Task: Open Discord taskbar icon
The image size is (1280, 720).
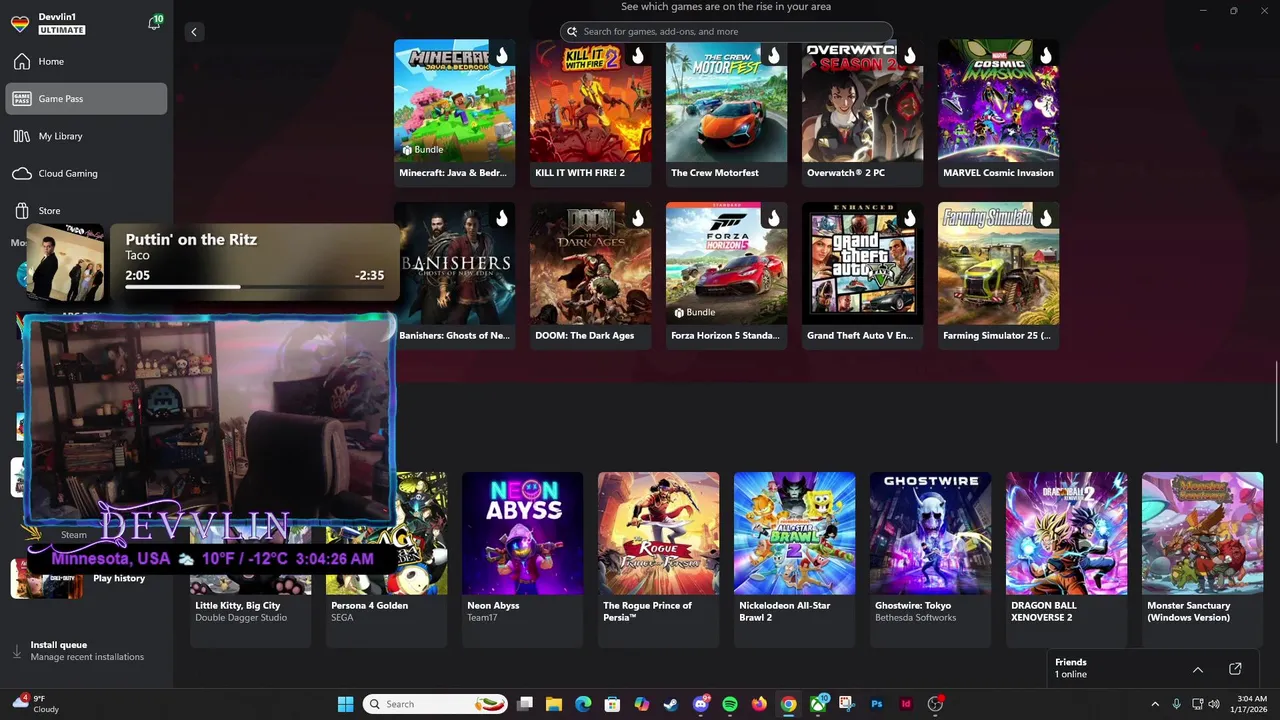Action: [701, 704]
